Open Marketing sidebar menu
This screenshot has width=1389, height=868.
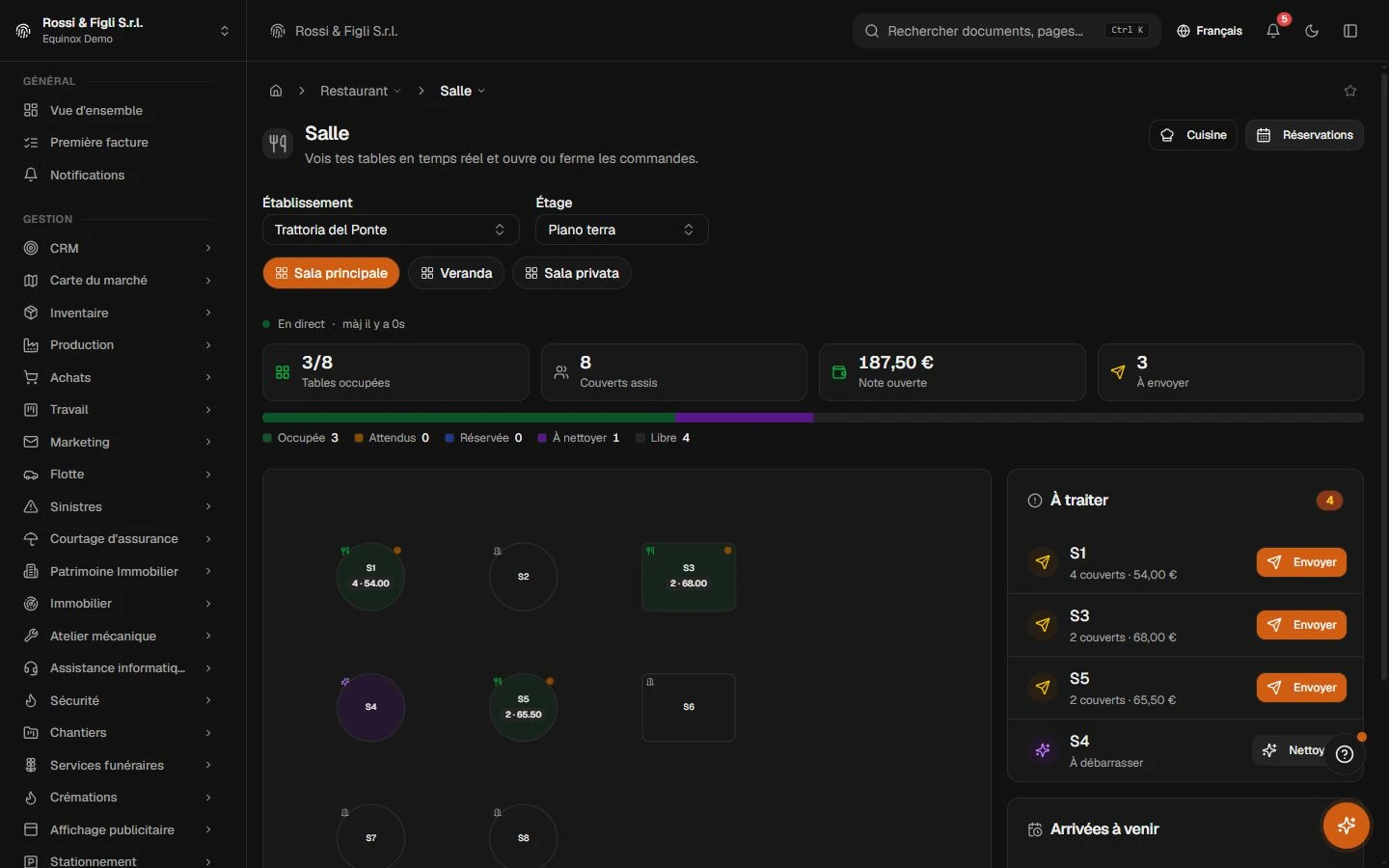coord(118,442)
